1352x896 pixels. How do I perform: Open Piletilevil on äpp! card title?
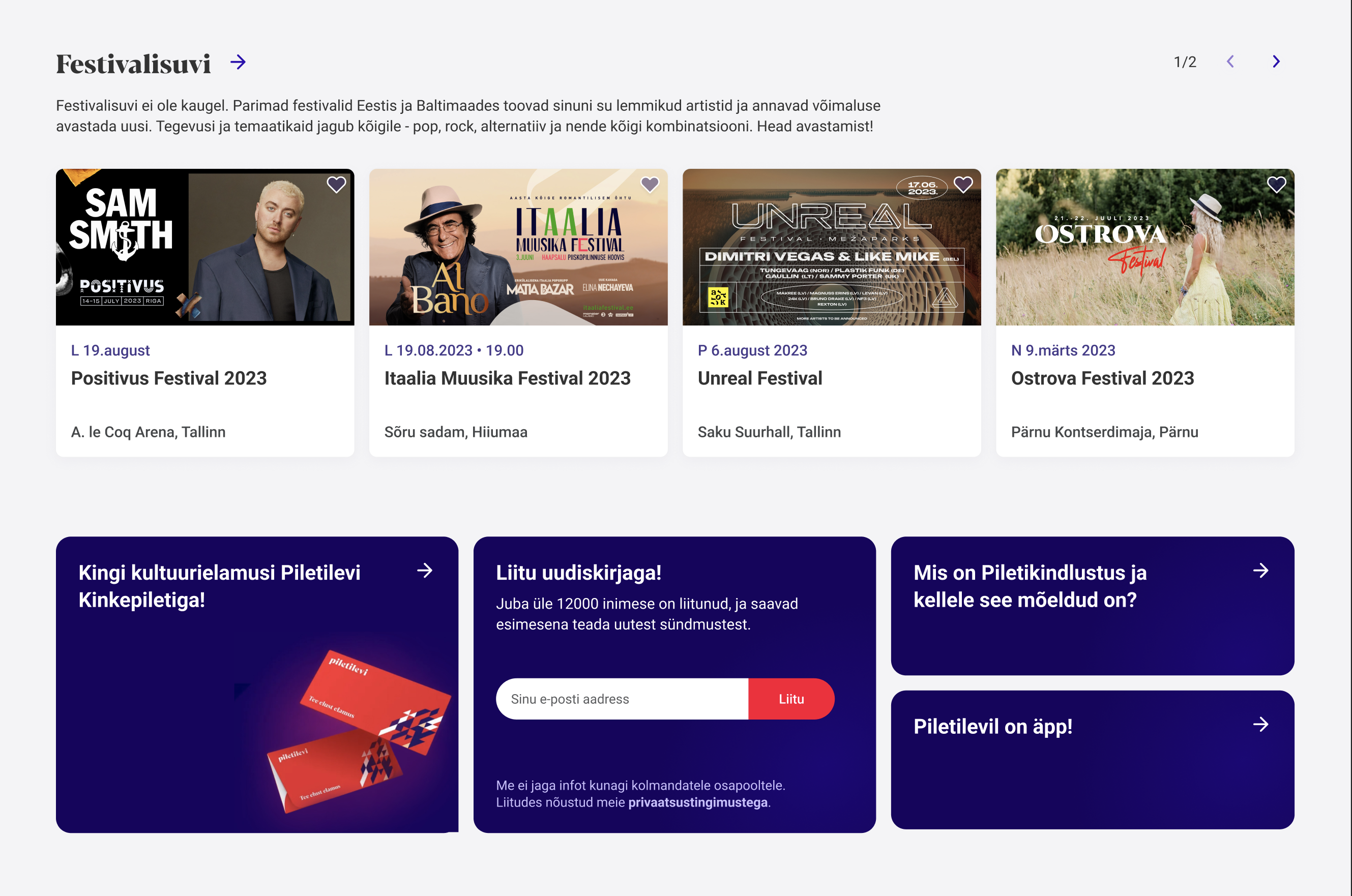click(x=992, y=726)
